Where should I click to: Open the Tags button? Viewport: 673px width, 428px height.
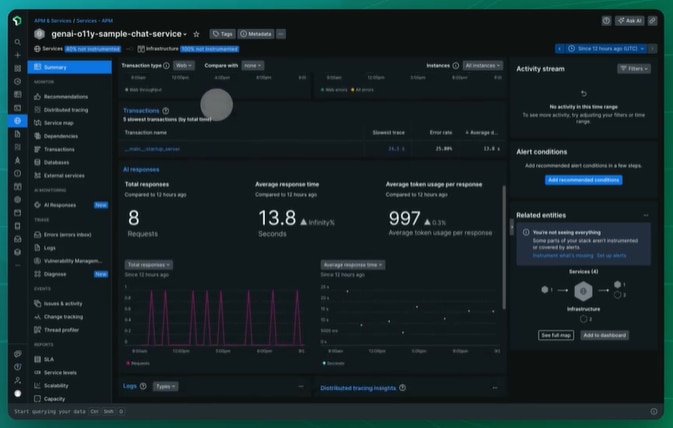(x=223, y=34)
